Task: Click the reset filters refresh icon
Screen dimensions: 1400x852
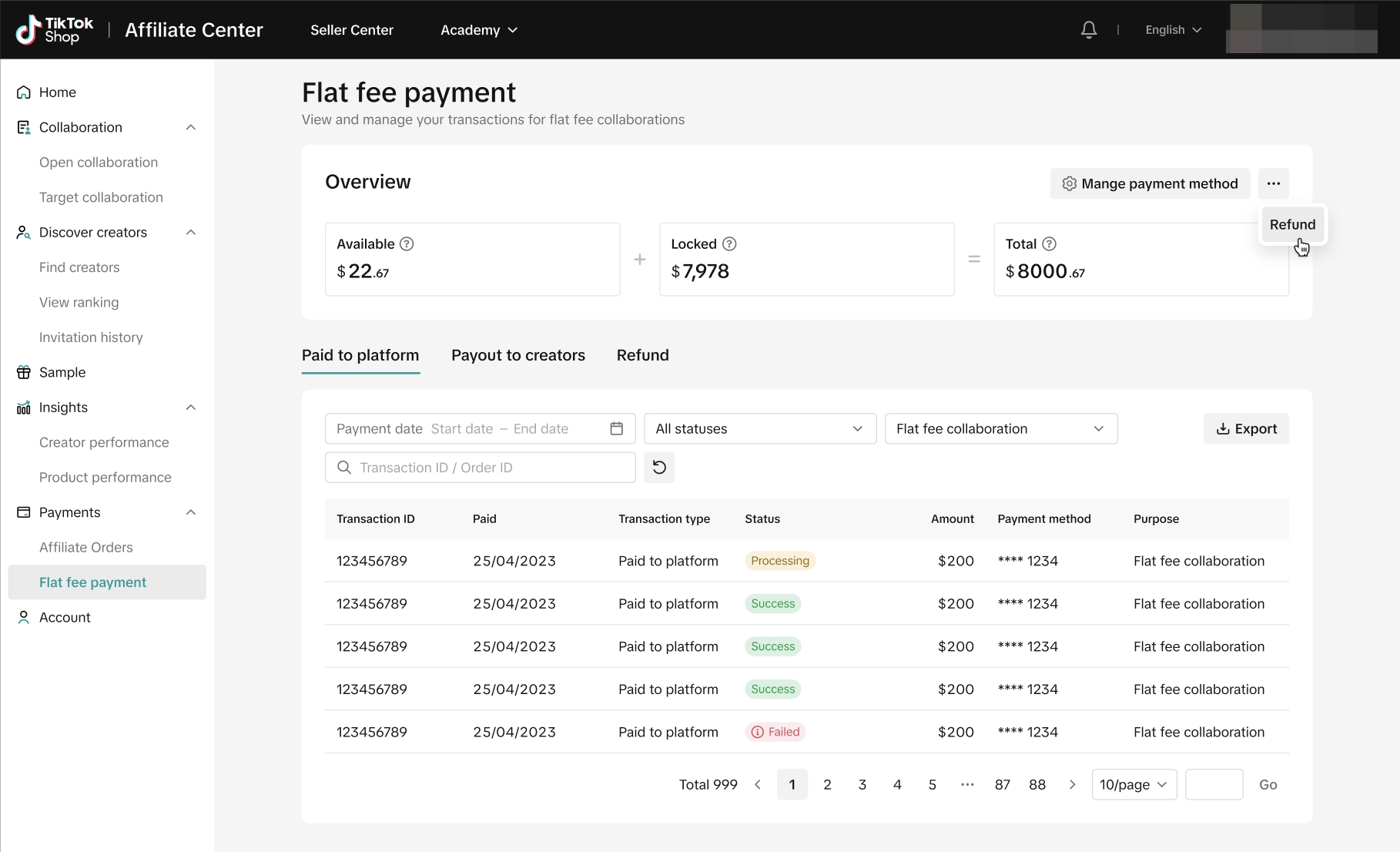Action: (659, 468)
